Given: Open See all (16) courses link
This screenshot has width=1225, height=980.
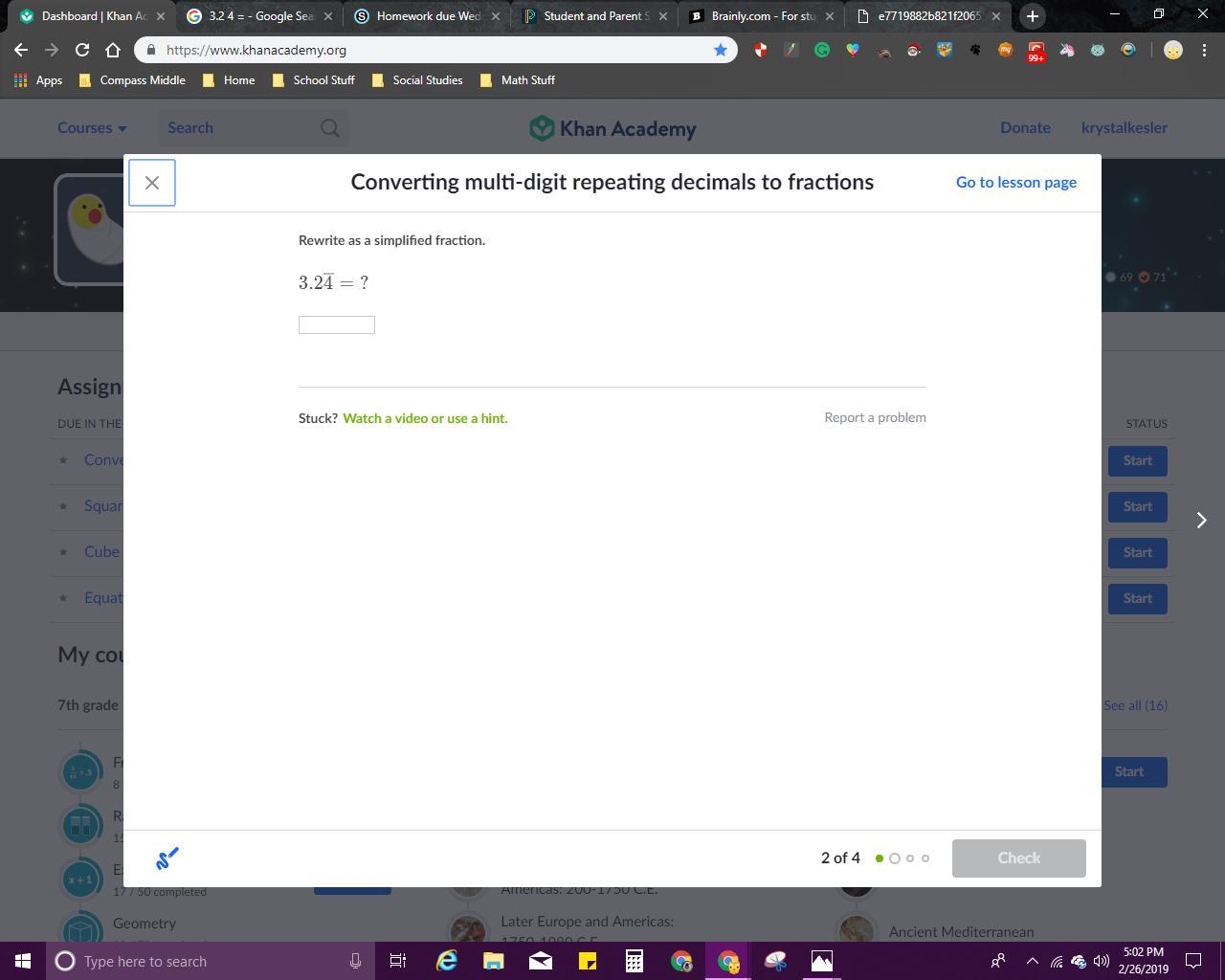Looking at the screenshot, I should [1135, 705].
